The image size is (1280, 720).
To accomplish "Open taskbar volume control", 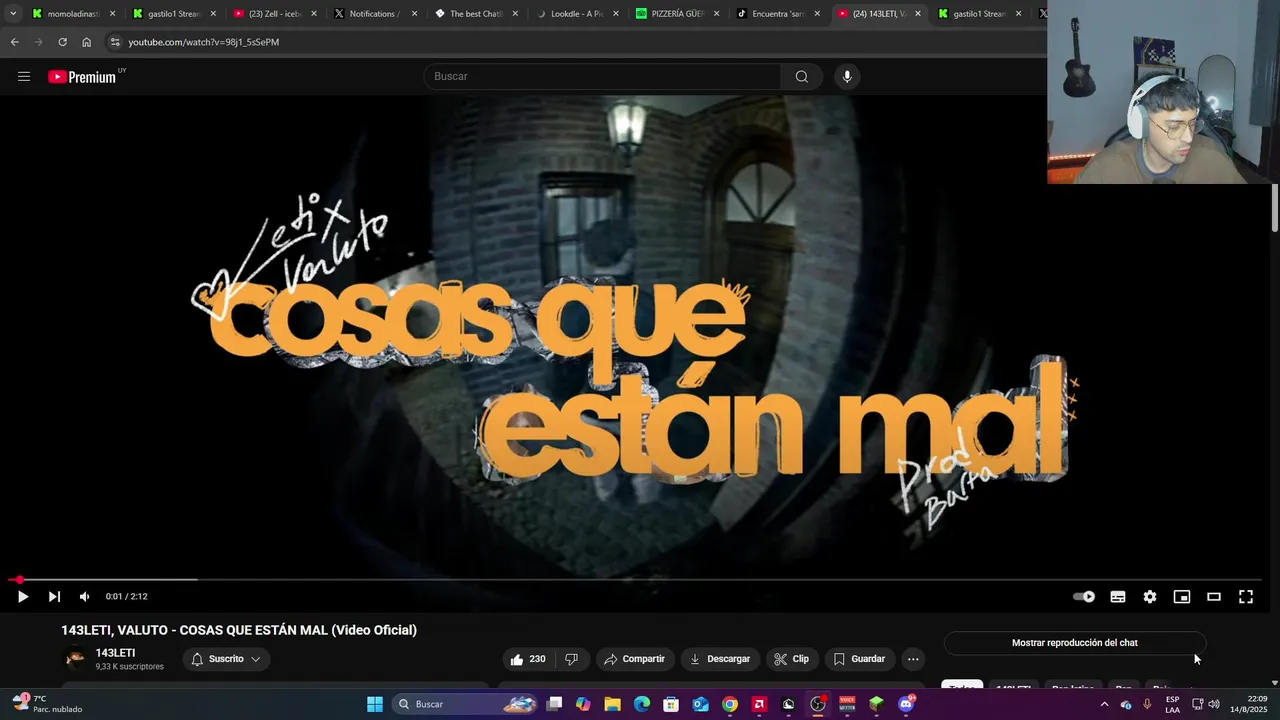I will pos(1214,704).
